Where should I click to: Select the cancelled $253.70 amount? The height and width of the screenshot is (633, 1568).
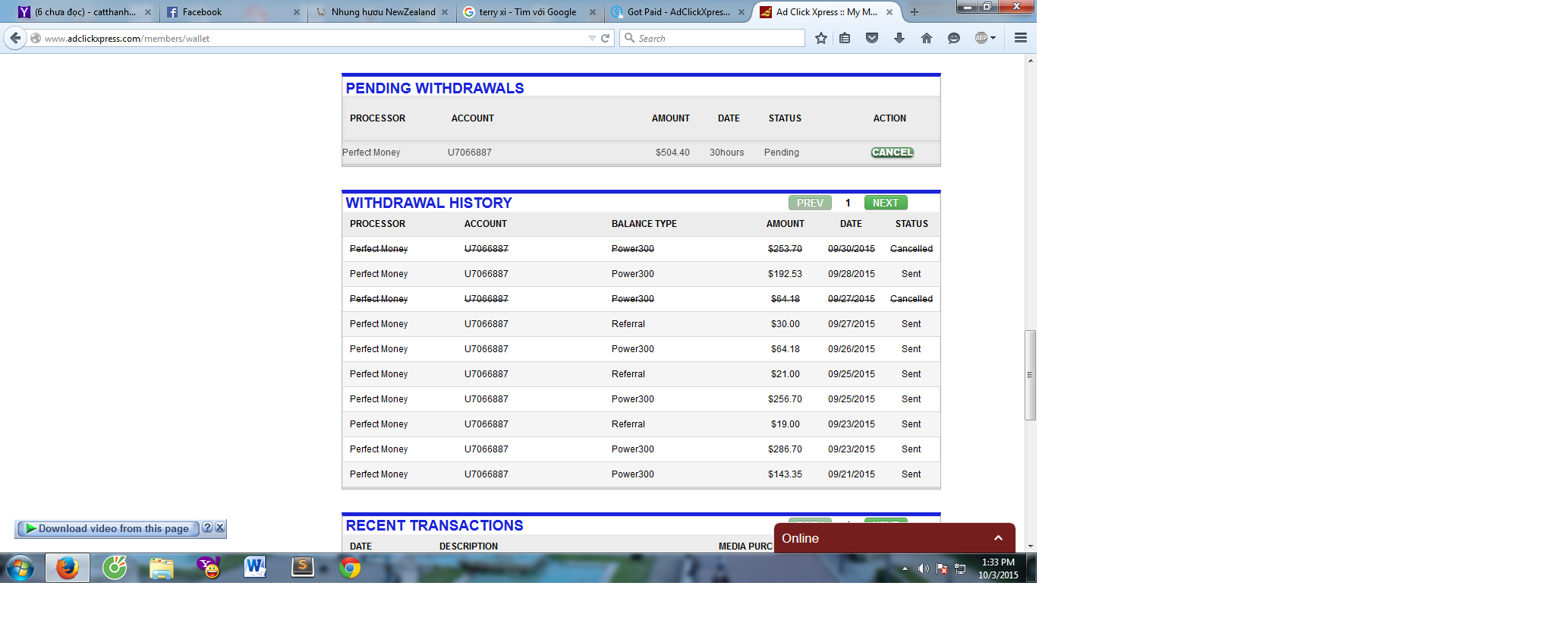785,249
